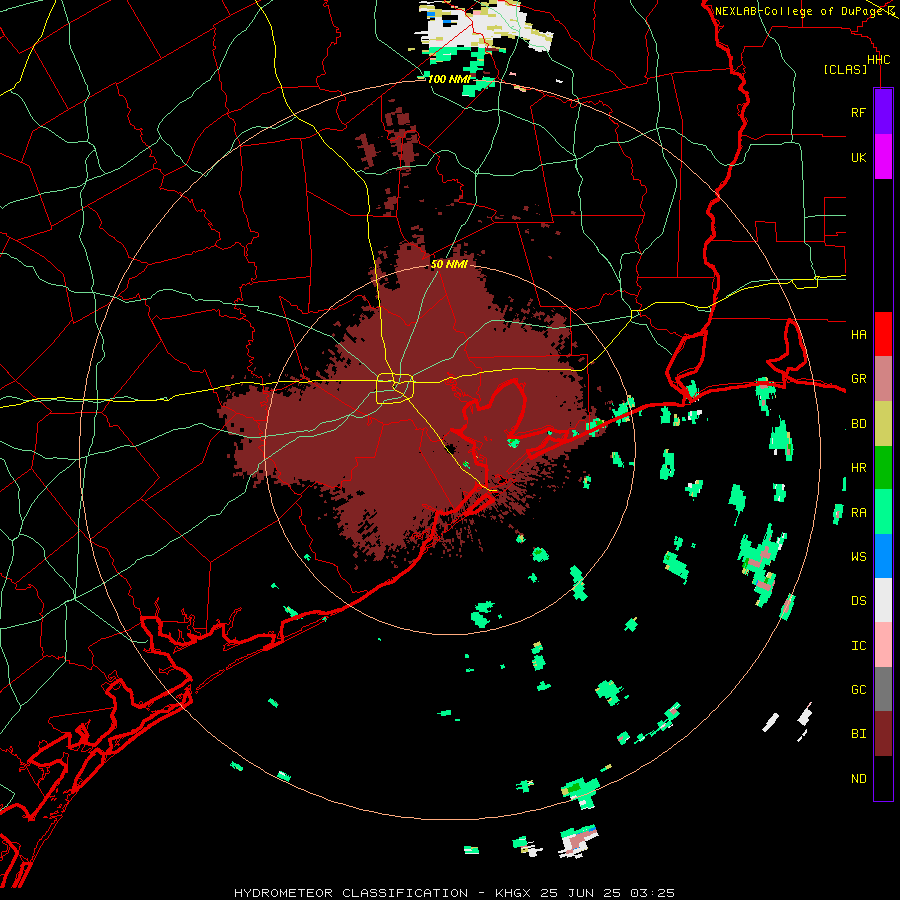Screen dimensions: 900x900
Task: Click the HA legend label
Action: 858,334
